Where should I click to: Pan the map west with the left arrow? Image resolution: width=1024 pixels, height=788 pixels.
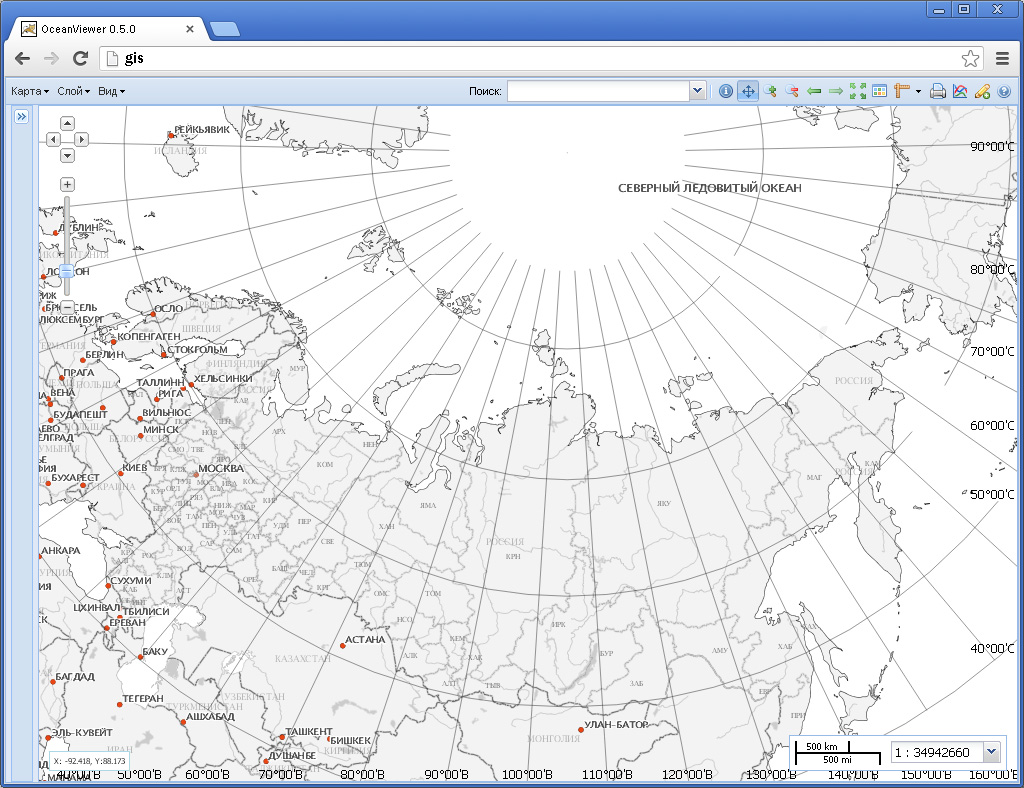tap(53, 139)
